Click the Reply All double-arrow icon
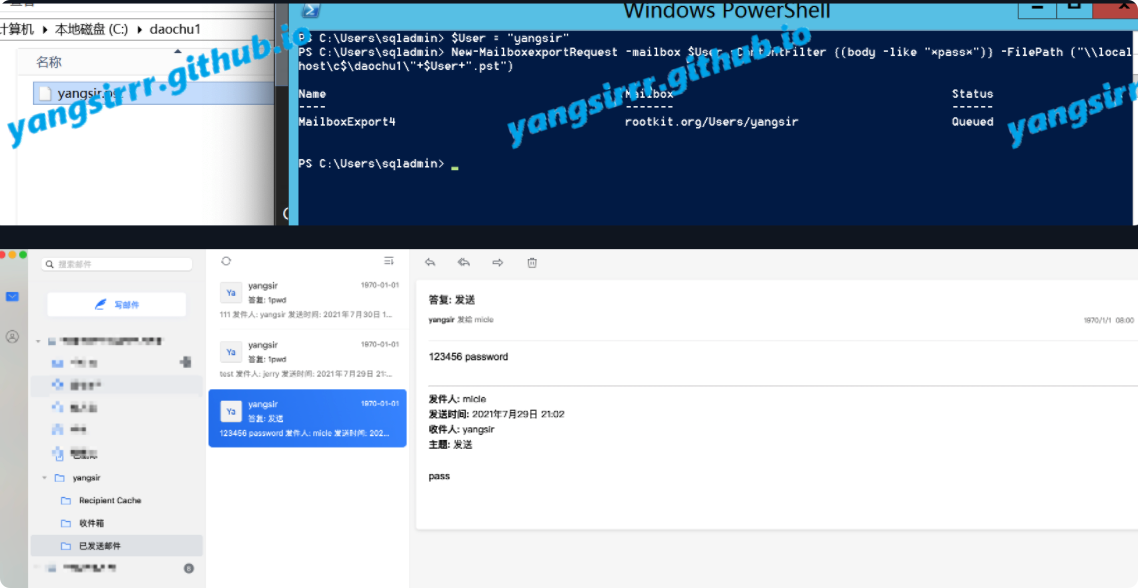Viewport: 1138px width, 588px height. 464,262
